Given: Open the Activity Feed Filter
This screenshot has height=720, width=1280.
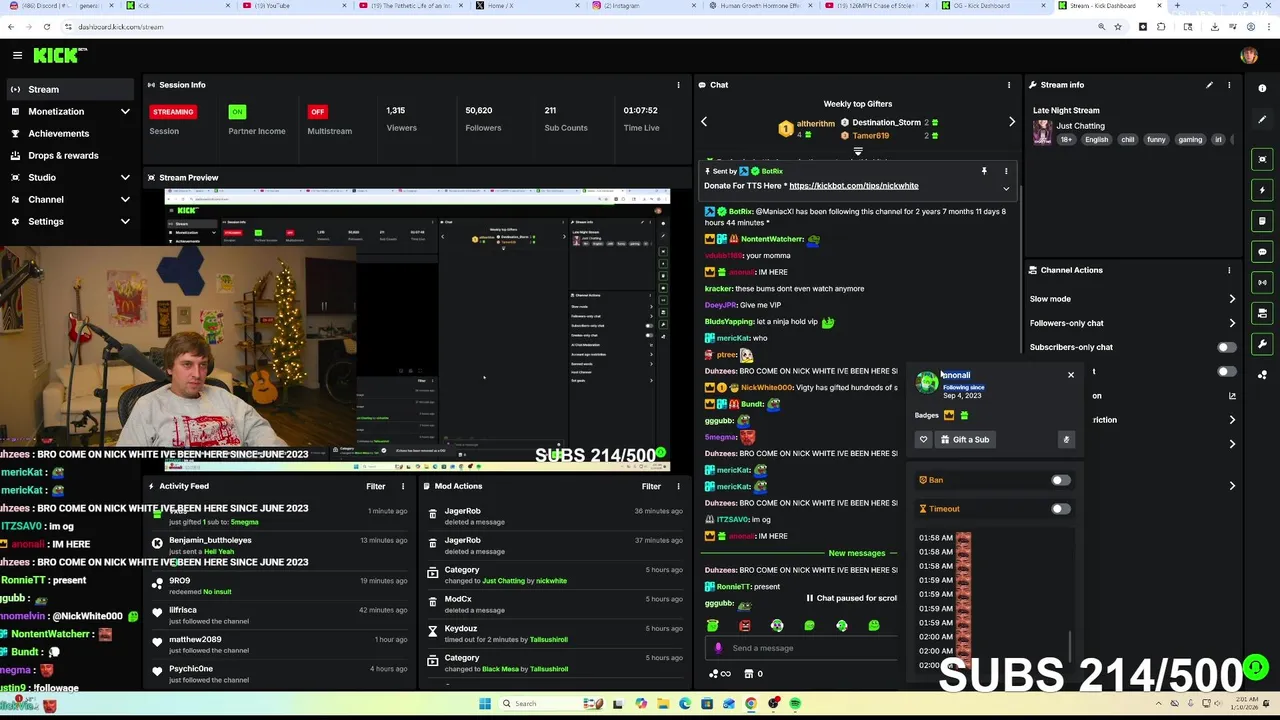Looking at the screenshot, I should (375, 486).
